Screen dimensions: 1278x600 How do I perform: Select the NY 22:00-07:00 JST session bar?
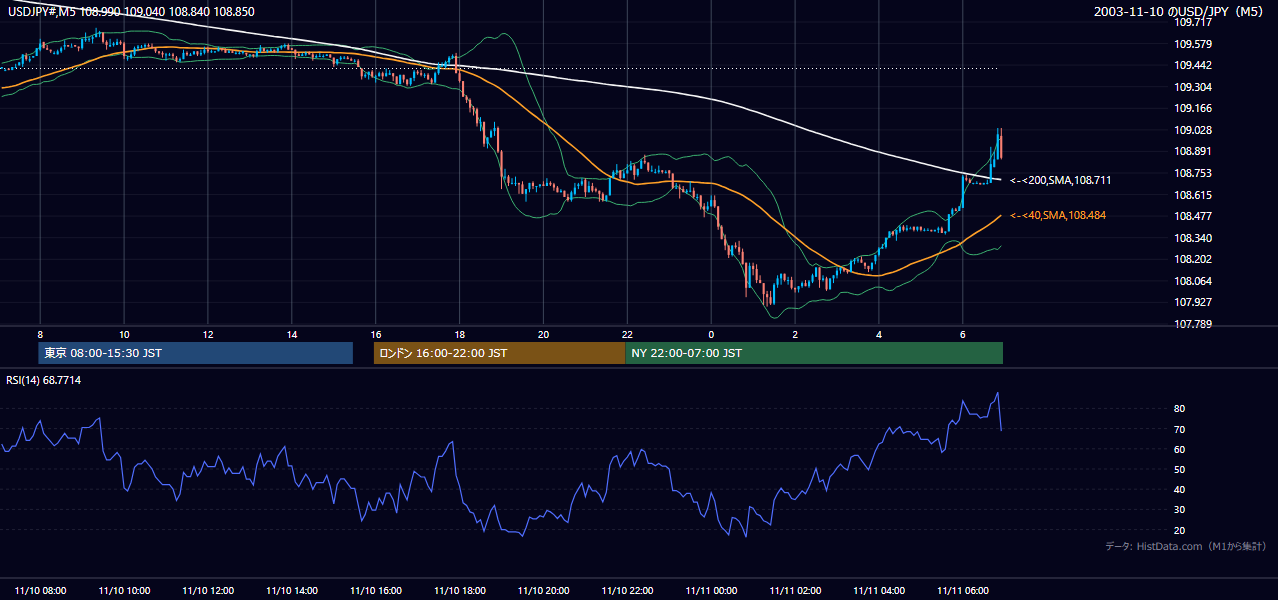coord(814,353)
